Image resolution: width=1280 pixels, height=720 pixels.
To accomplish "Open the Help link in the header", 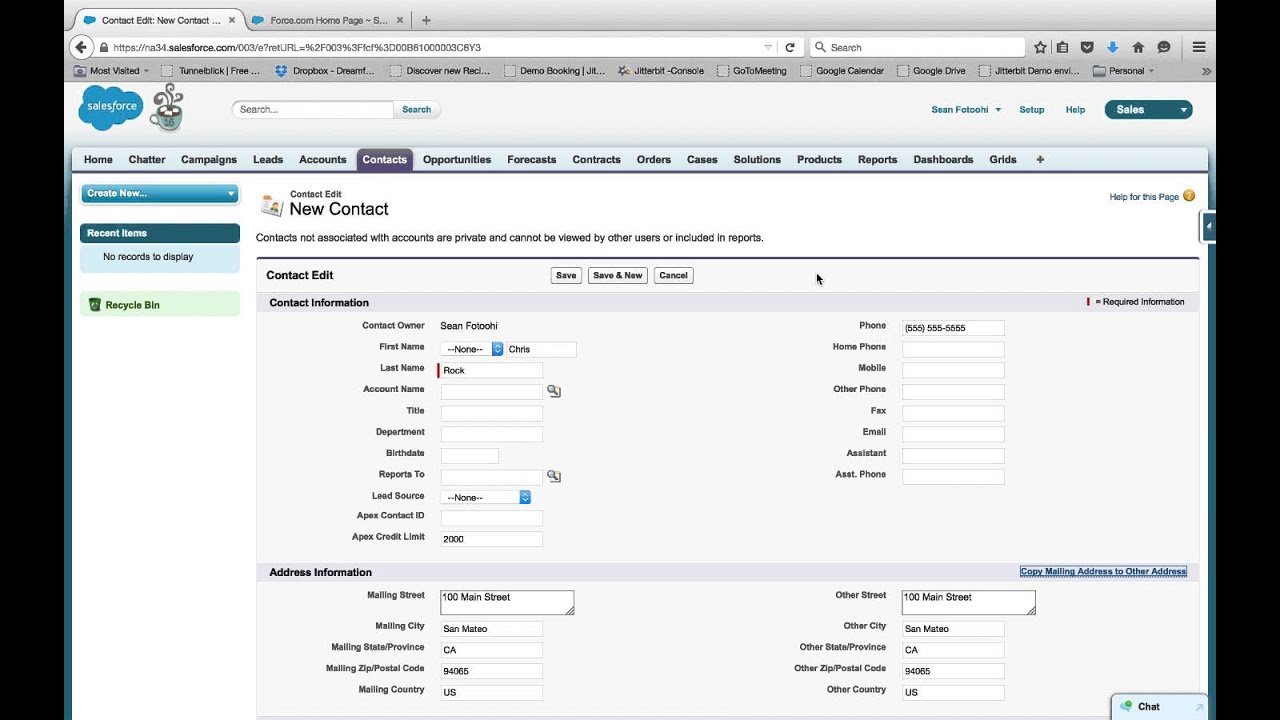I will pyautogui.click(x=1075, y=110).
